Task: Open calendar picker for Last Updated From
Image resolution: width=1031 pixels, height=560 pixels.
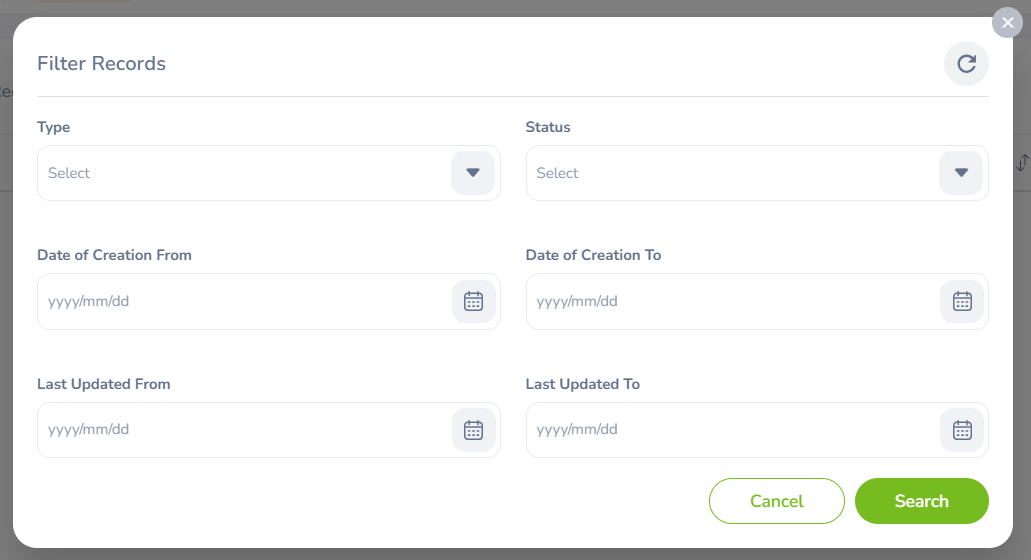Action: click(x=474, y=430)
